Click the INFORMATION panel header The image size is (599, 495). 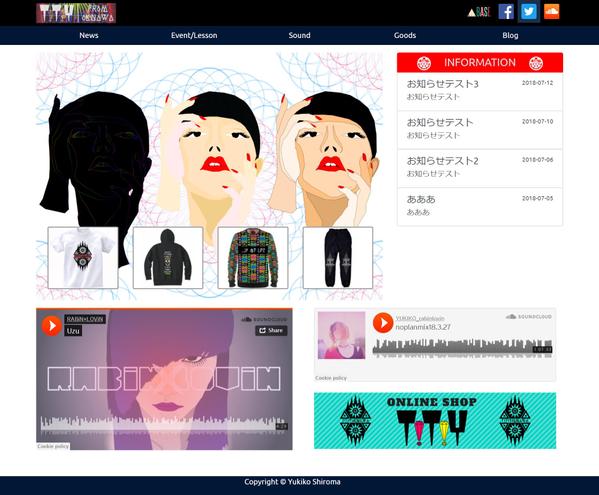[x=480, y=63]
